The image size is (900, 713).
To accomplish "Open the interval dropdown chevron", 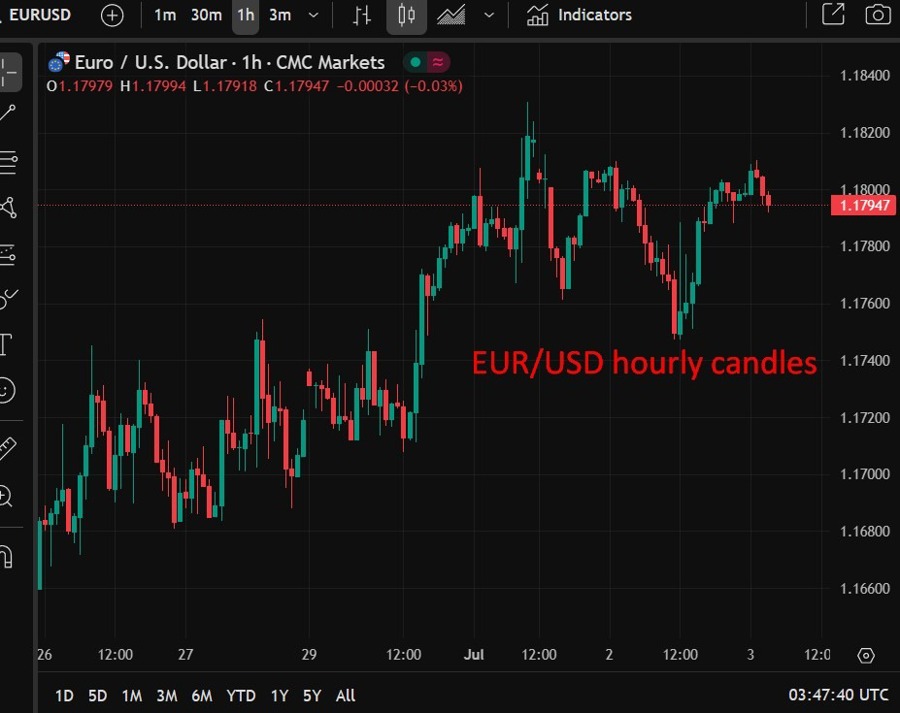I will (x=313, y=15).
